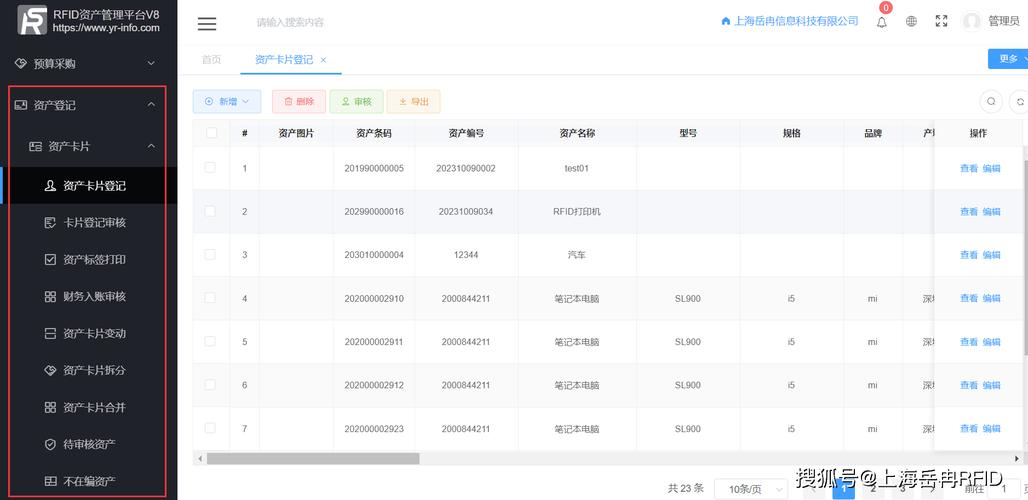Click the refresh icon above table
This screenshot has width=1028, height=500.
1019,101
